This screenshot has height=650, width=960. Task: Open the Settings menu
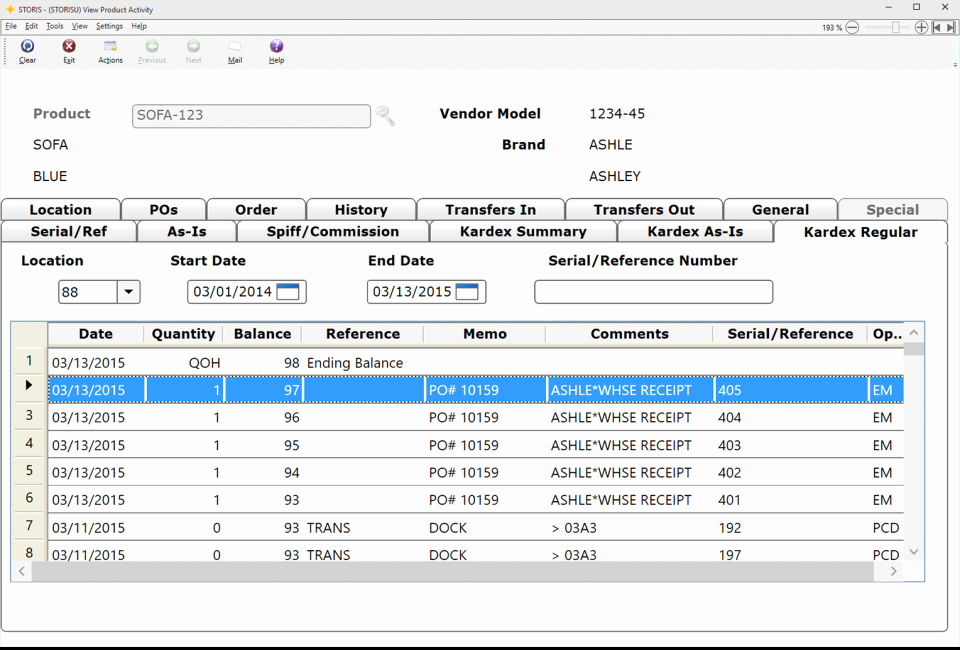(110, 26)
